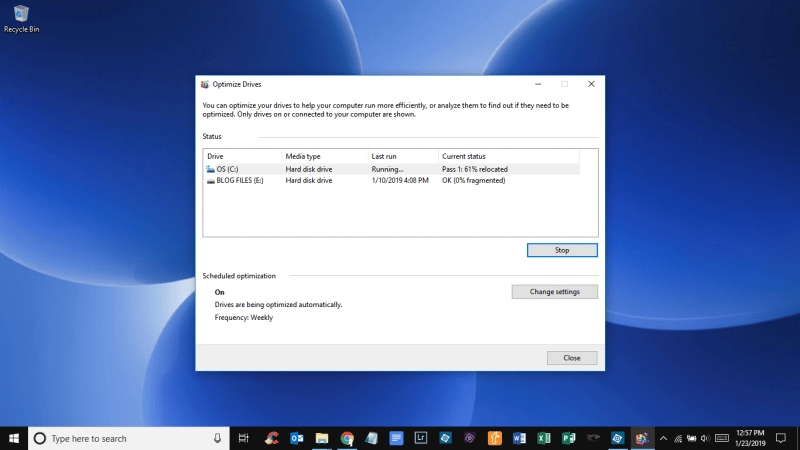The width and height of the screenshot is (800, 450).
Task: Show hidden system tray icons
Action: click(x=663, y=438)
